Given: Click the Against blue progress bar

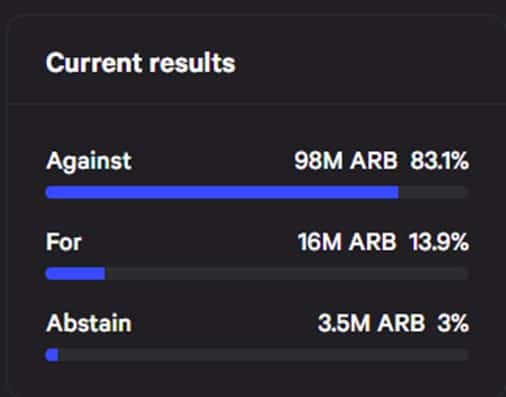Looking at the screenshot, I should [x=222, y=192].
